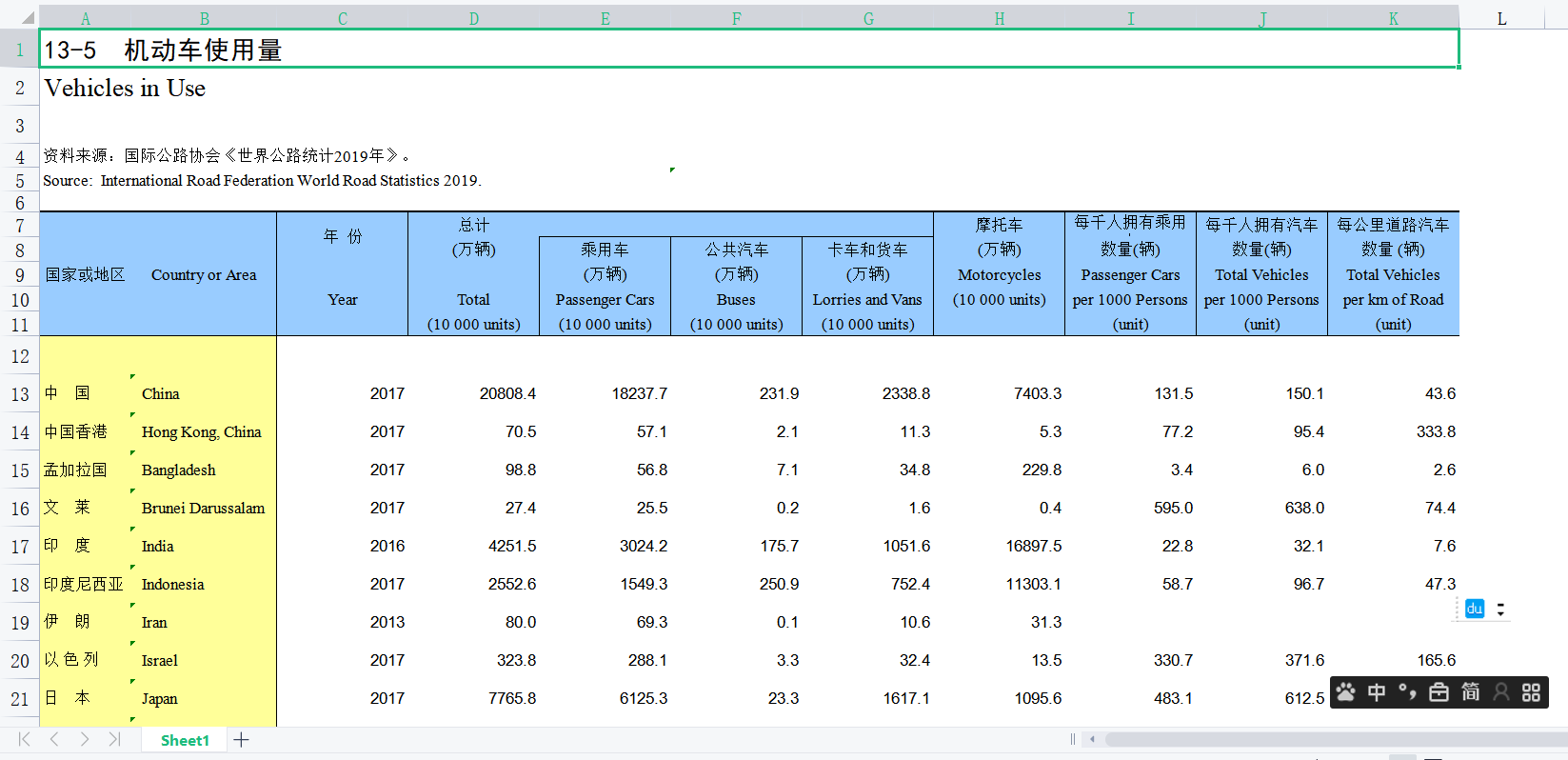This screenshot has width=1568, height=760.
Task: Jump to the first sheet with the arrow
Action: point(25,739)
